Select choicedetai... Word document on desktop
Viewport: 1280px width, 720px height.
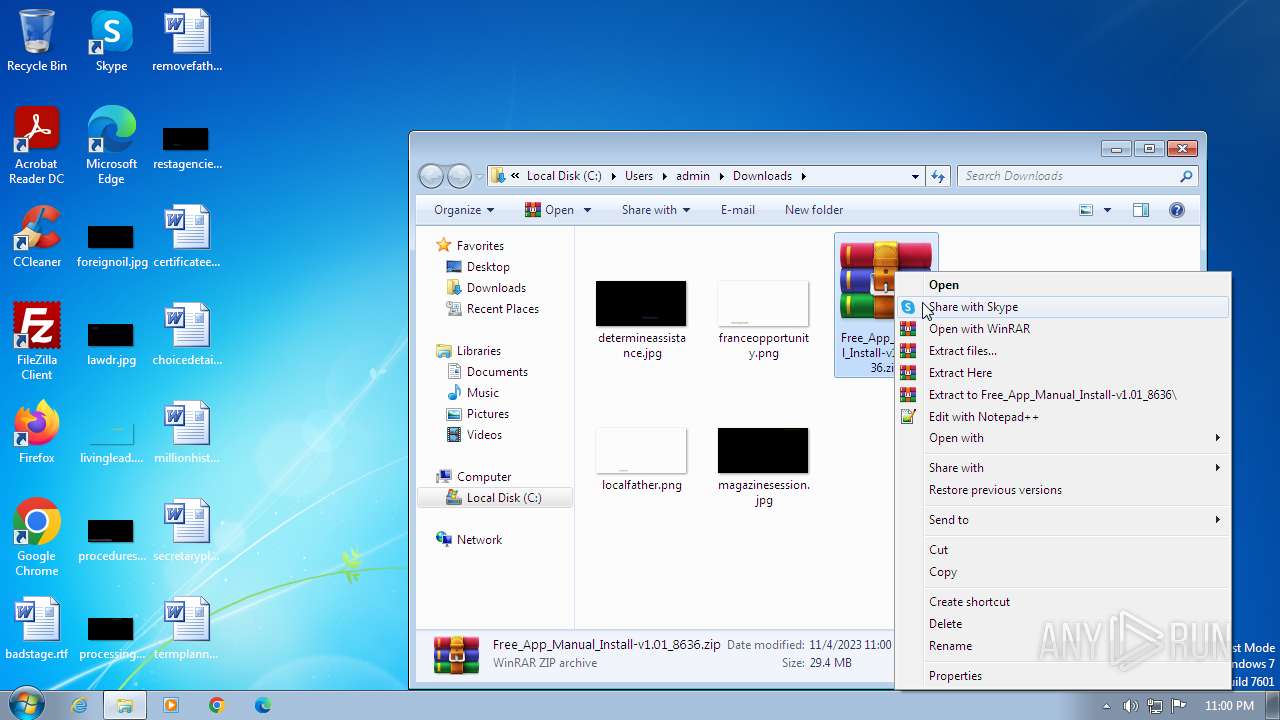pos(187,335)
